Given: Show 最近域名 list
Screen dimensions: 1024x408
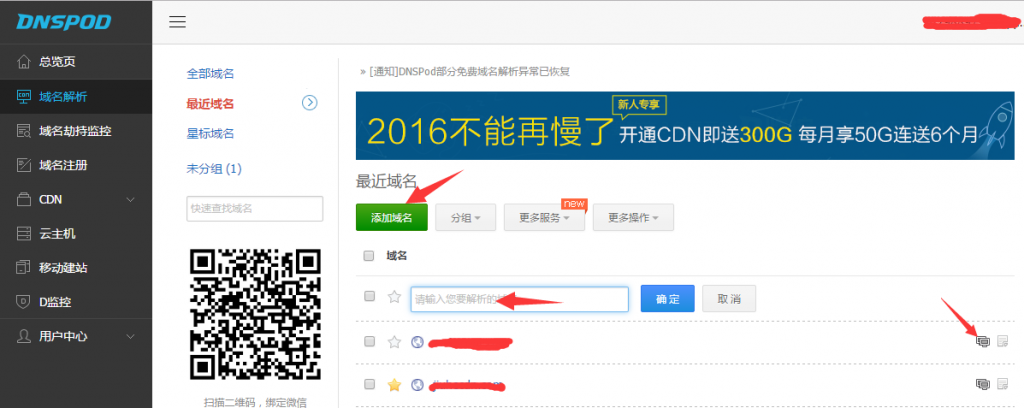Looking at the screenshot, I should (x=210, y=104).
